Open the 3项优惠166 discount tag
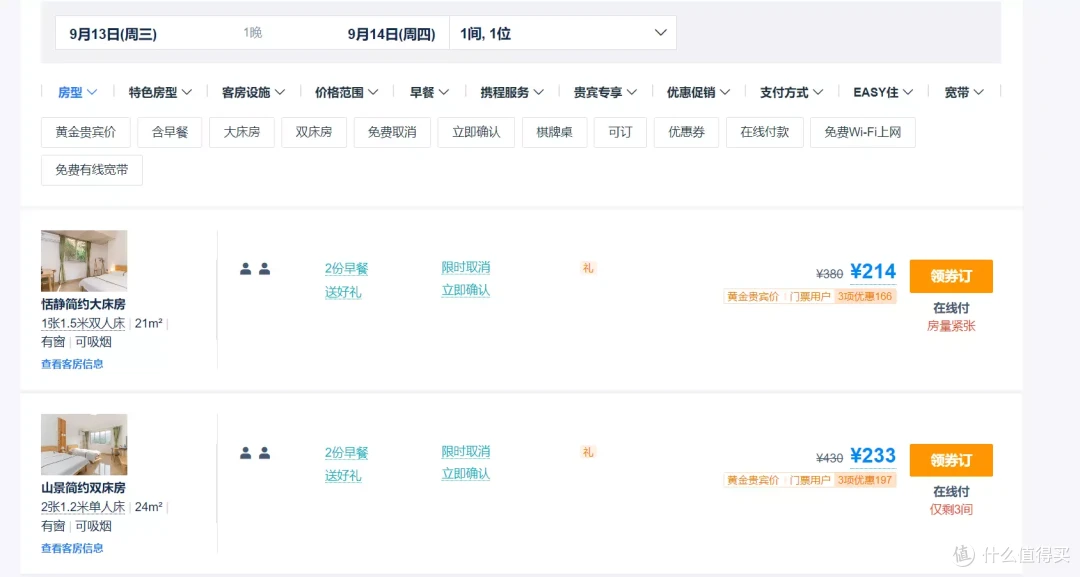Screen dimensions: 1080x577 [864, 297]
